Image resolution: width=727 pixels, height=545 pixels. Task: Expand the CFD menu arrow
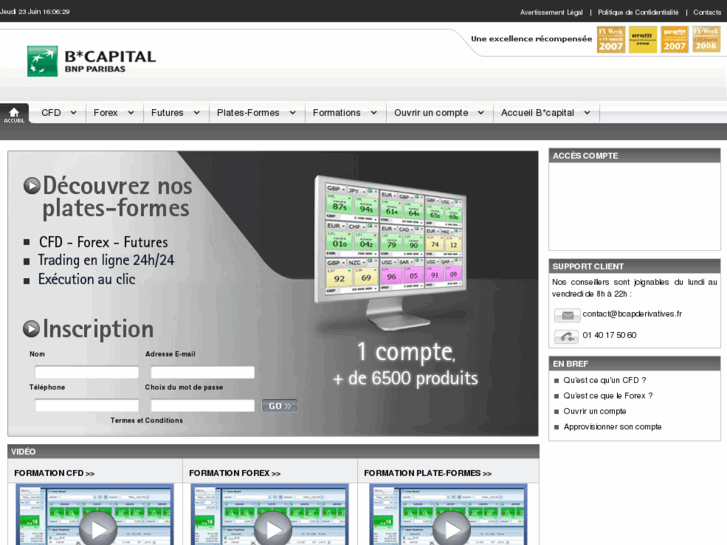(x=73, y=113)
